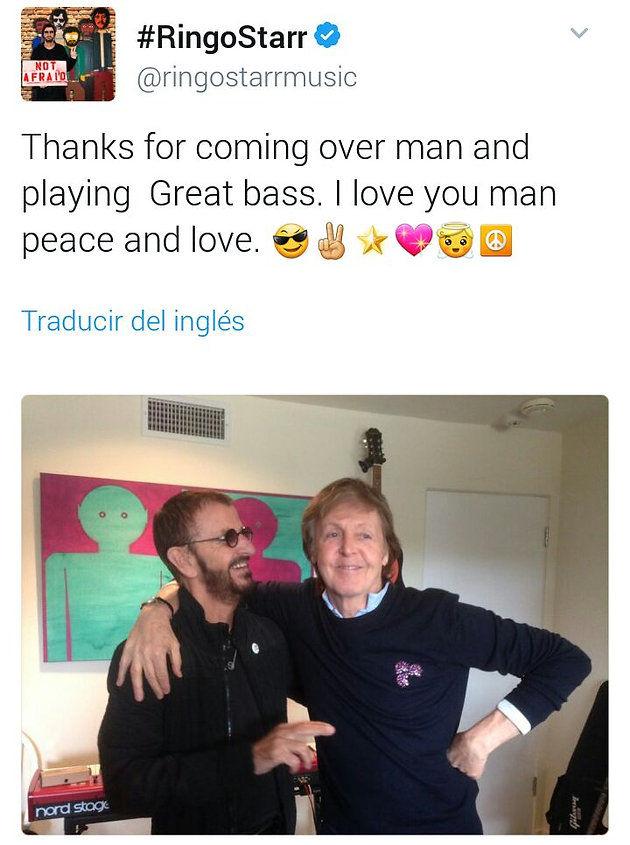Click the NOT AFRAID sign in avatar
The width and height of the screenshot is (630, 845).
point(44,74)
